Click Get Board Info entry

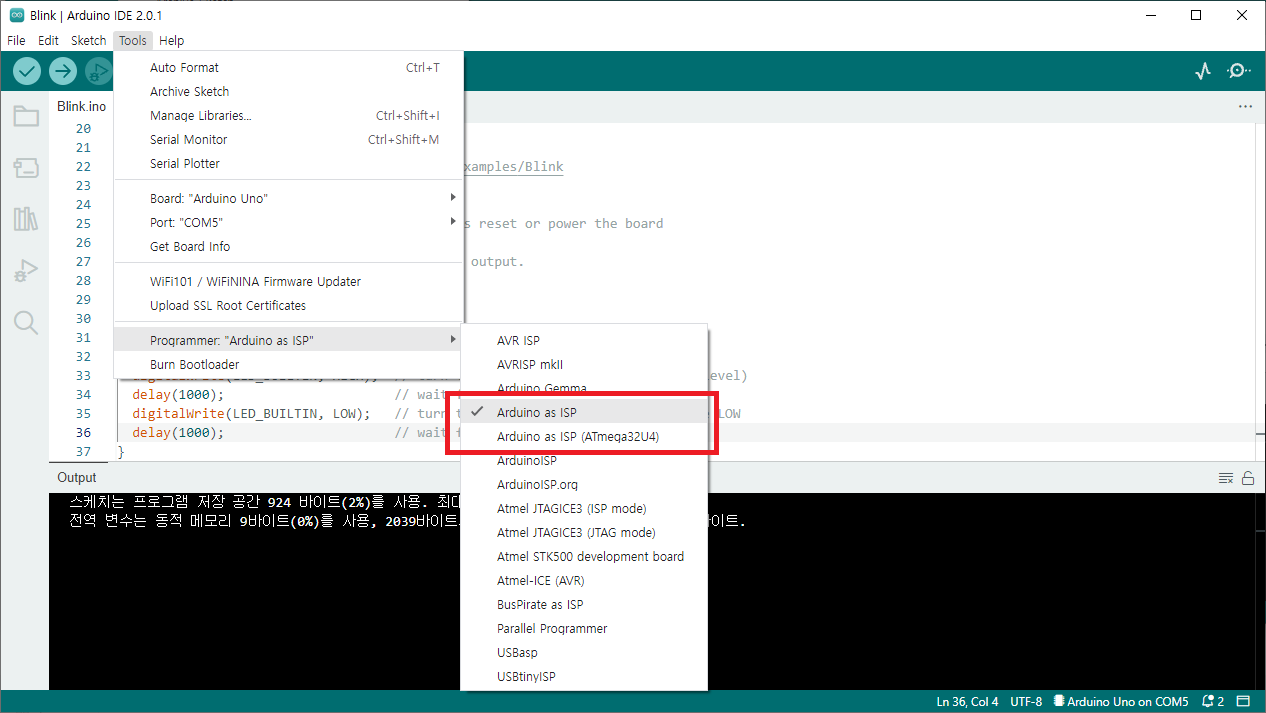[x=289, y=247]
